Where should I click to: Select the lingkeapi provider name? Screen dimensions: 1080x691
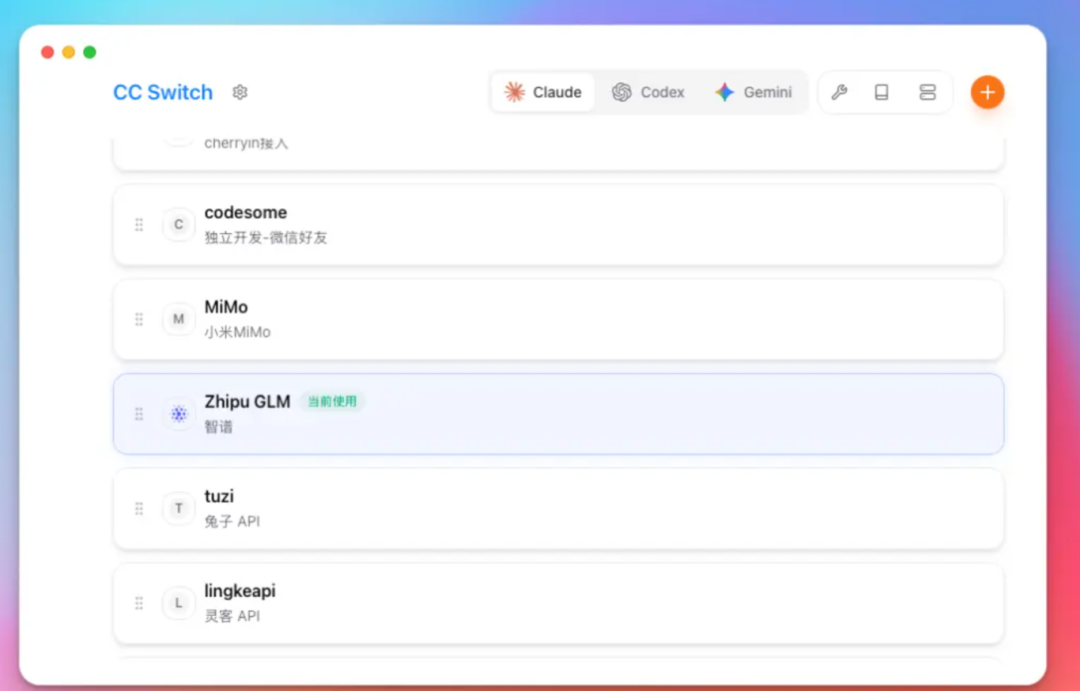click(x=240, y=591)
